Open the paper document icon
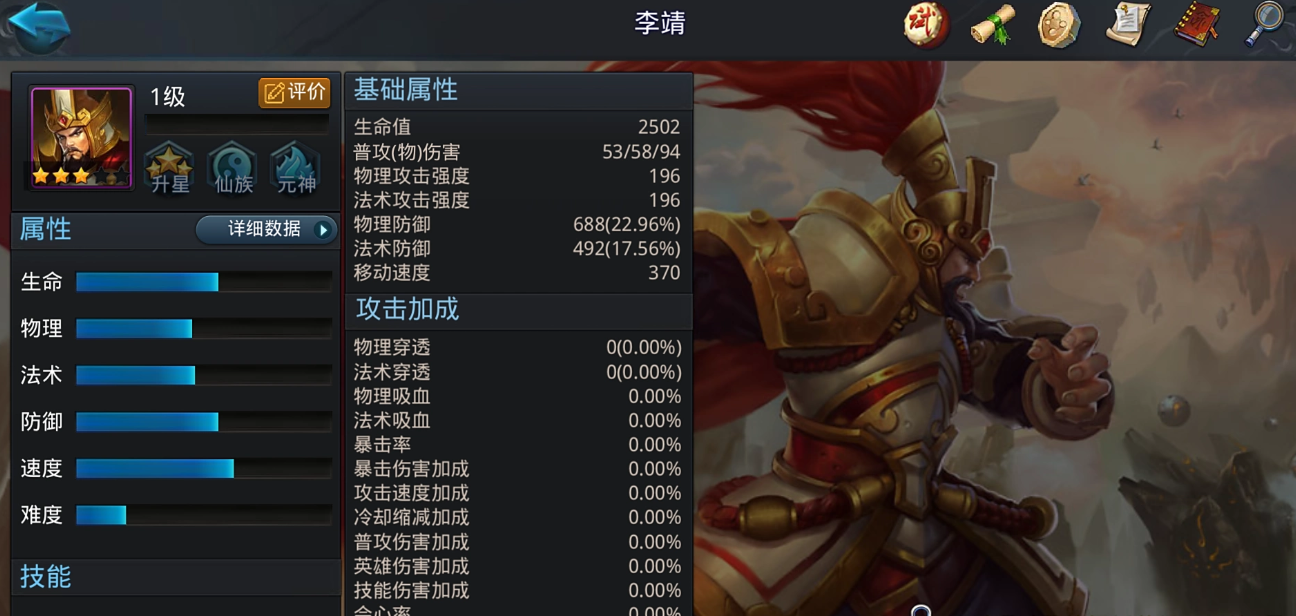 point(1127,25)
